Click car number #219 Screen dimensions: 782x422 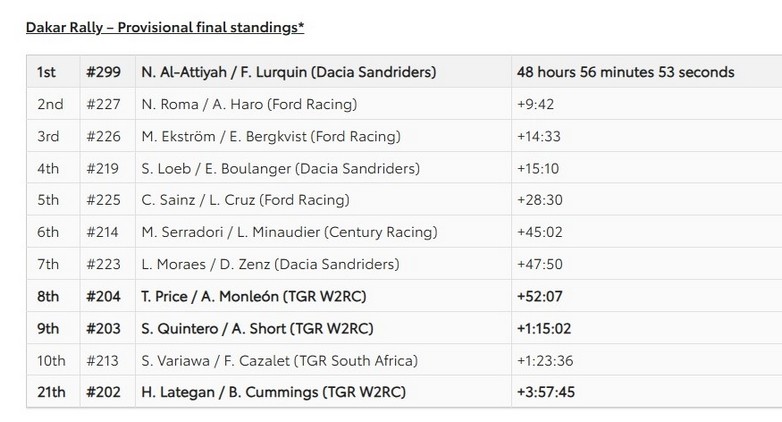(x=103, y=168)
